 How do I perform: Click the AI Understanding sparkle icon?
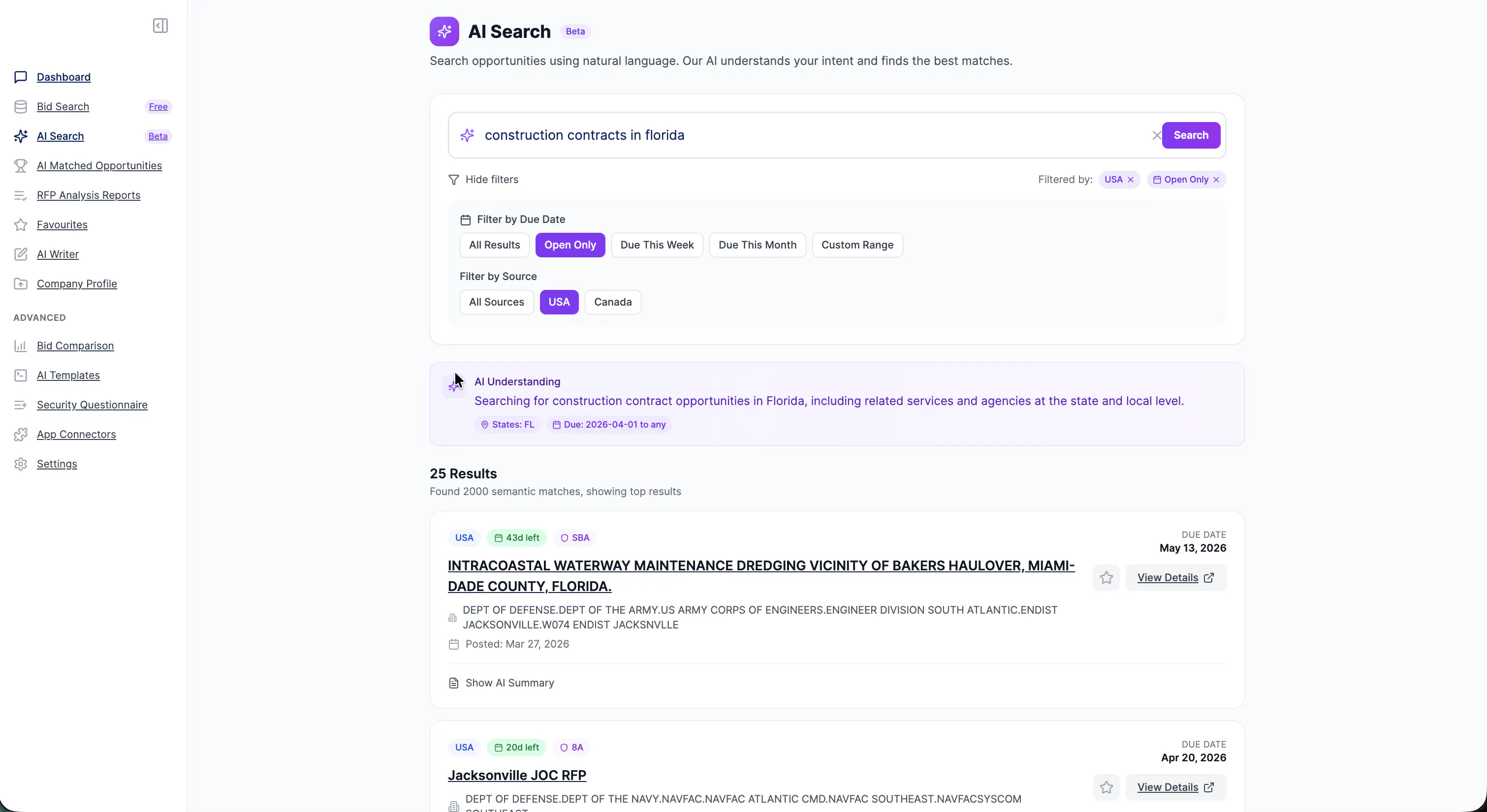(454, 386)
